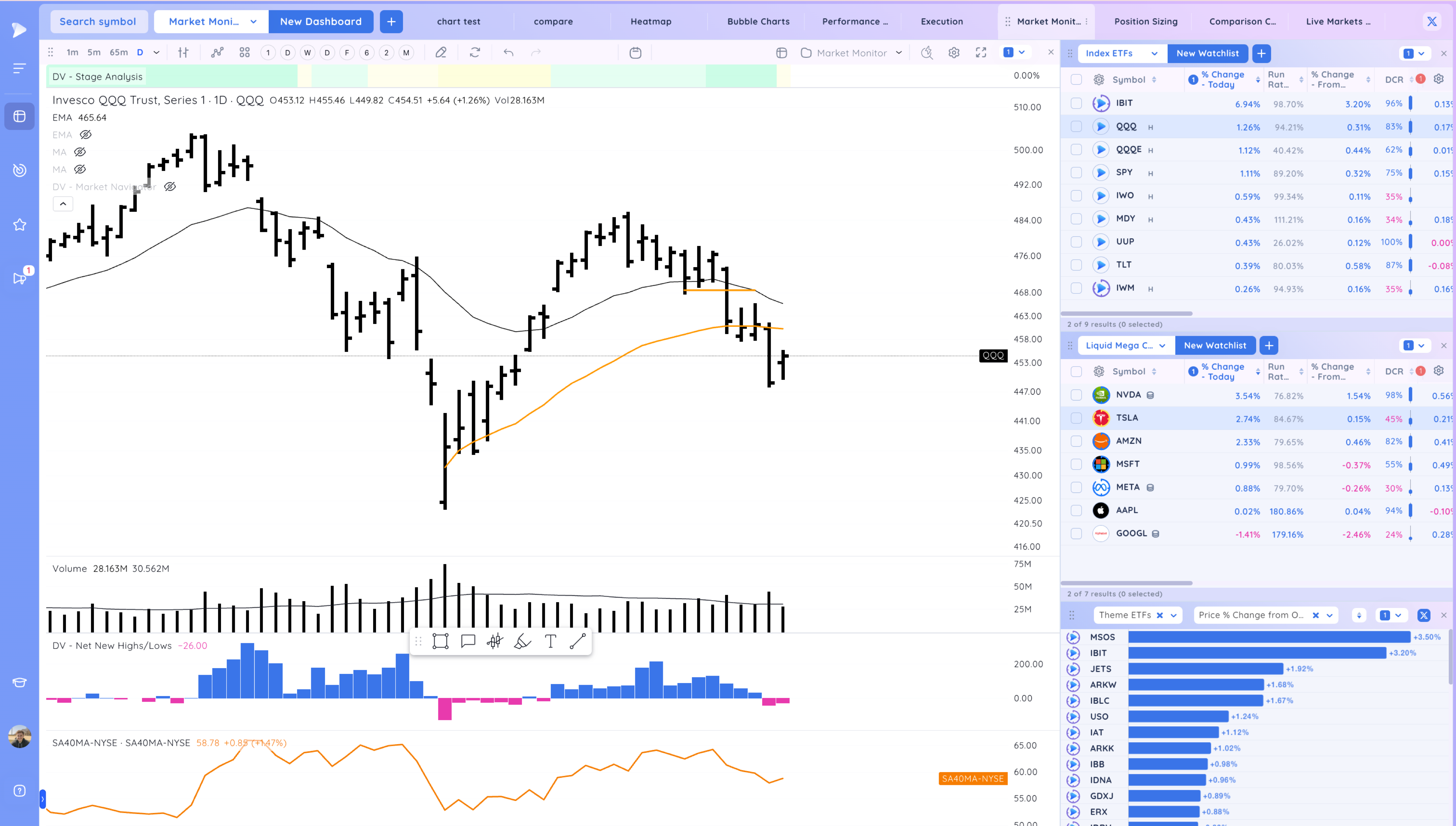Toggle visibility of the hidden EMA indicator
Viewport: 1456px width, 826px height.
click(86, 135)
